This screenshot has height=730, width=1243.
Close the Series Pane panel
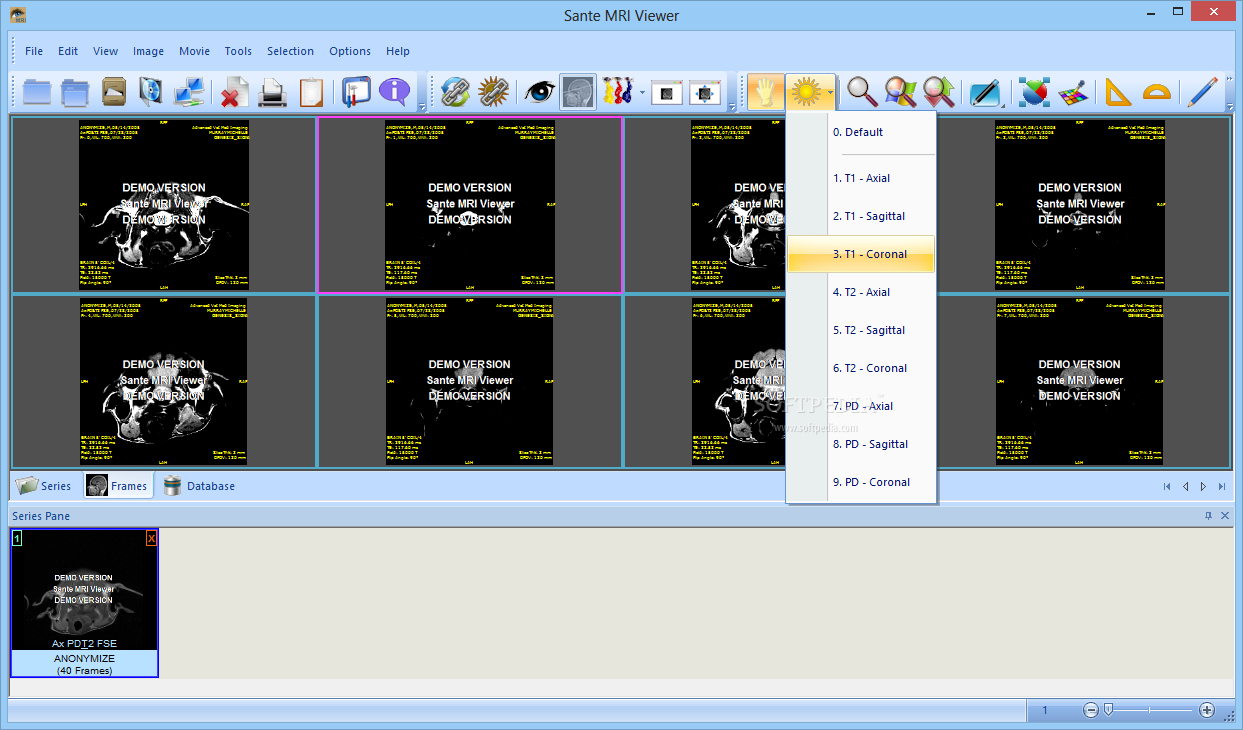coord(1225,516)
